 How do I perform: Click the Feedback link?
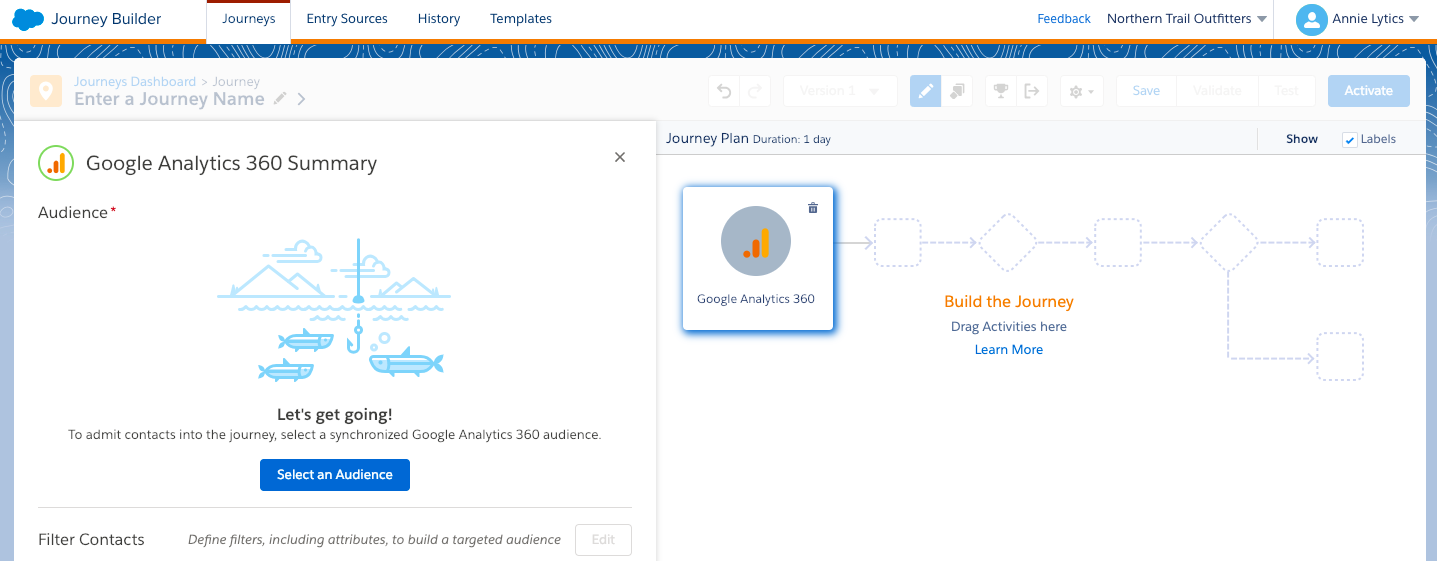pos(1064,19)
